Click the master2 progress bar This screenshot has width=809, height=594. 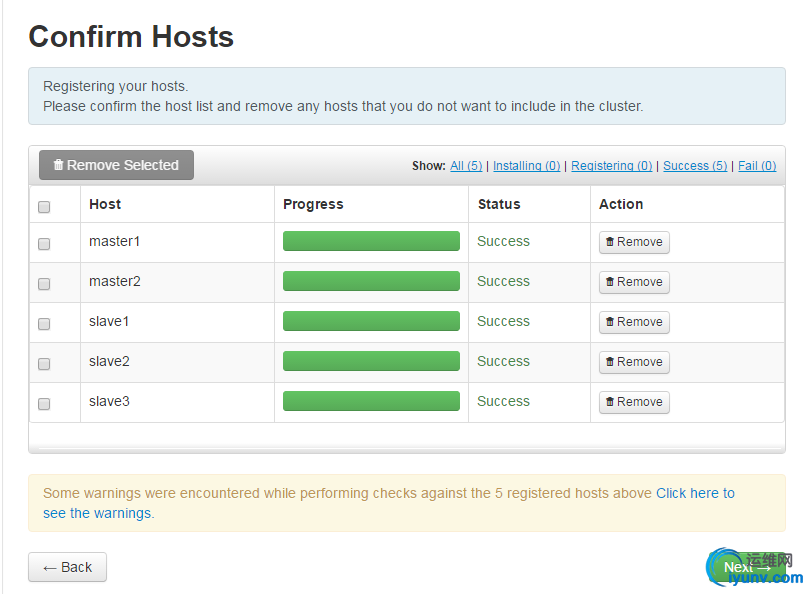click(x=371, y=281)
